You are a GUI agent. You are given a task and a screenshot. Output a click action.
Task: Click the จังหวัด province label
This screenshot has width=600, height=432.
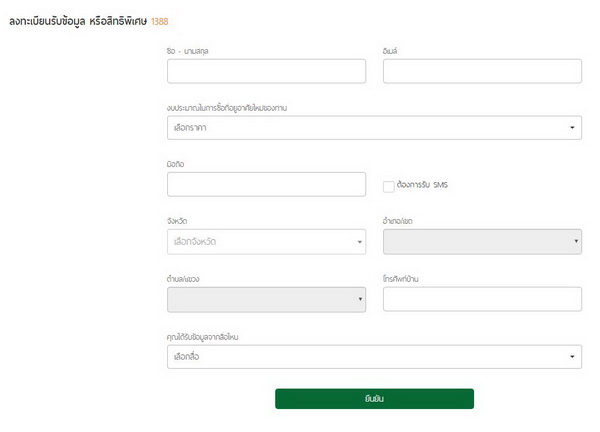(x=178, y=220)
